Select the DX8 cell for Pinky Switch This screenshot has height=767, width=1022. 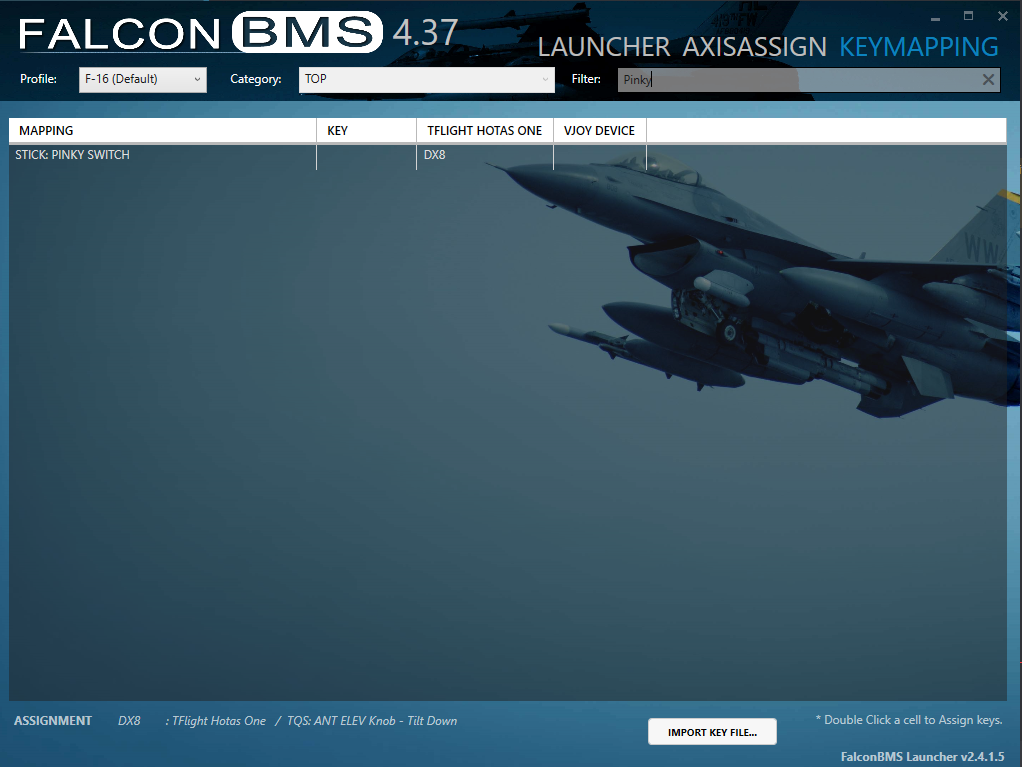(485, 155)
